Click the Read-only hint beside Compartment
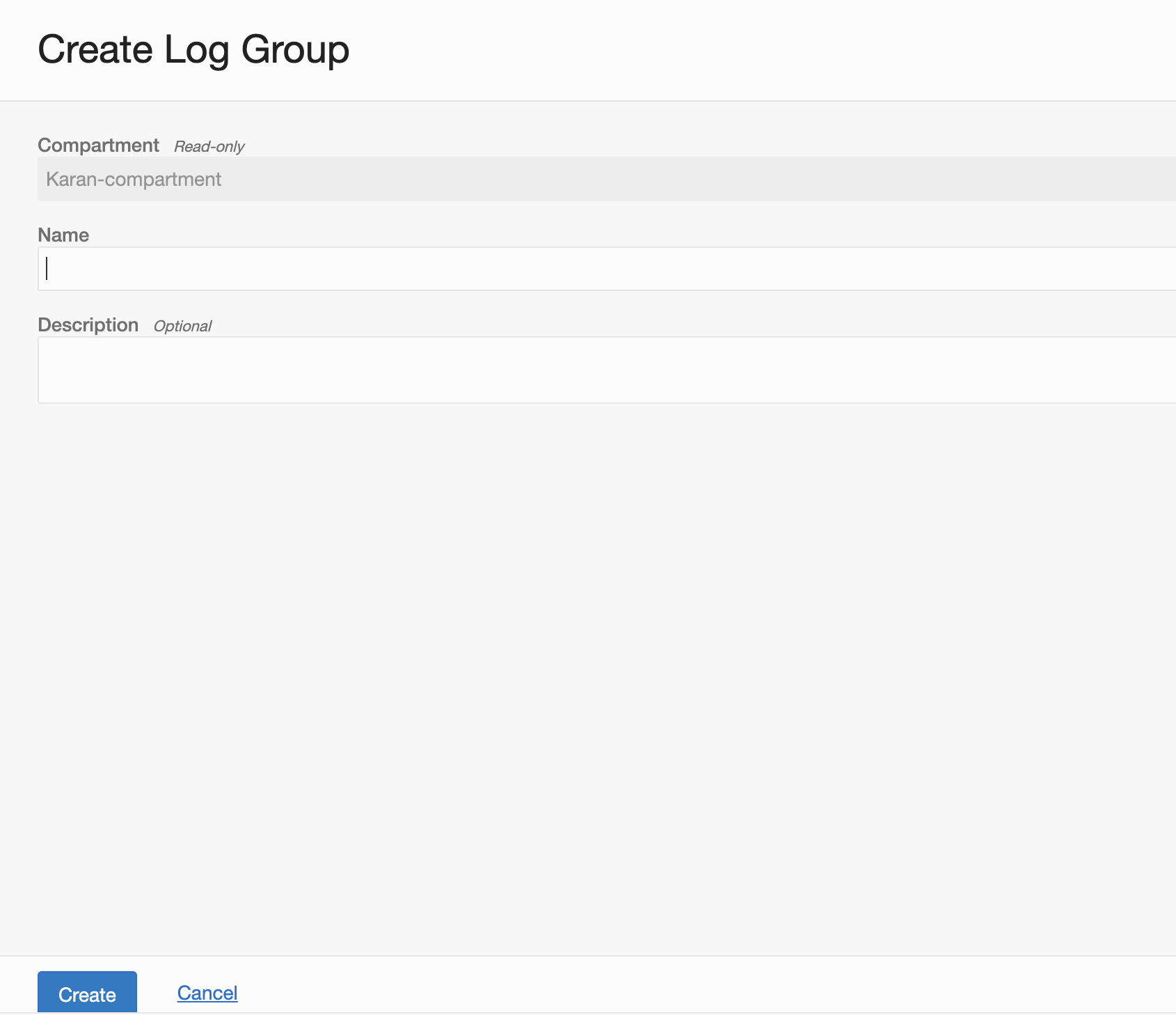The image size is (1176, 1015). pyautogui.click(x=209, y=147)
